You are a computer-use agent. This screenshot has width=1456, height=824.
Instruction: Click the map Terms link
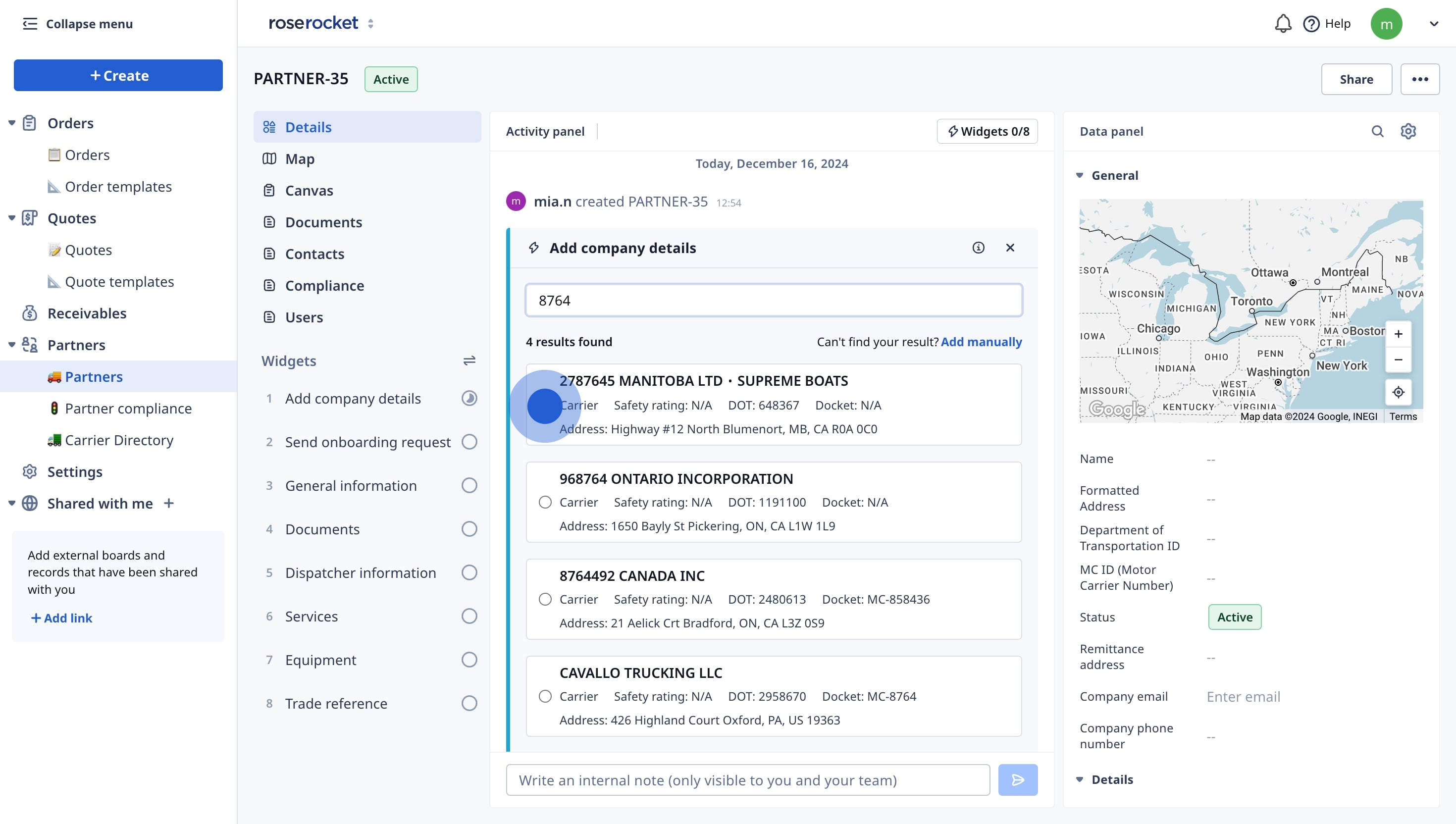[x=1403, y=416]
